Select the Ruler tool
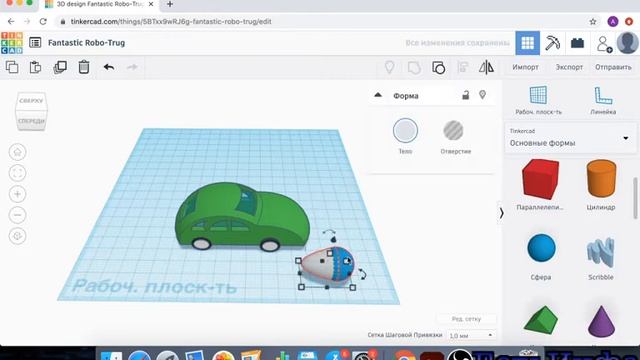640x360 pixels. coord(603,100)
